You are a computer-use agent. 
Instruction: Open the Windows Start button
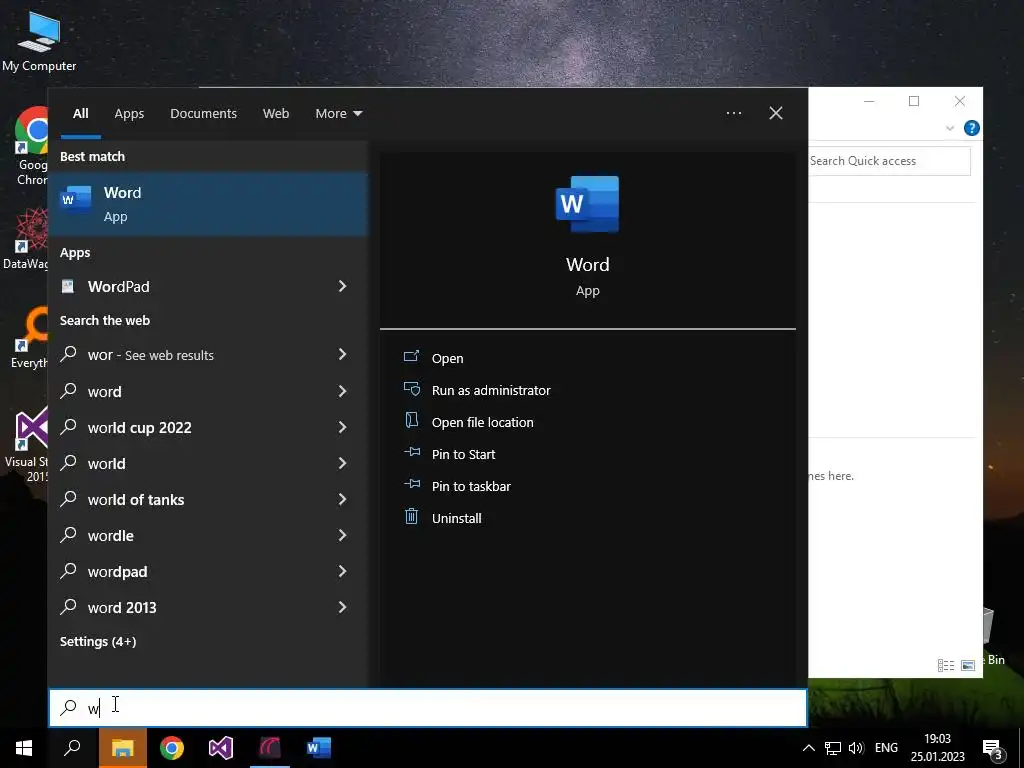24,748
